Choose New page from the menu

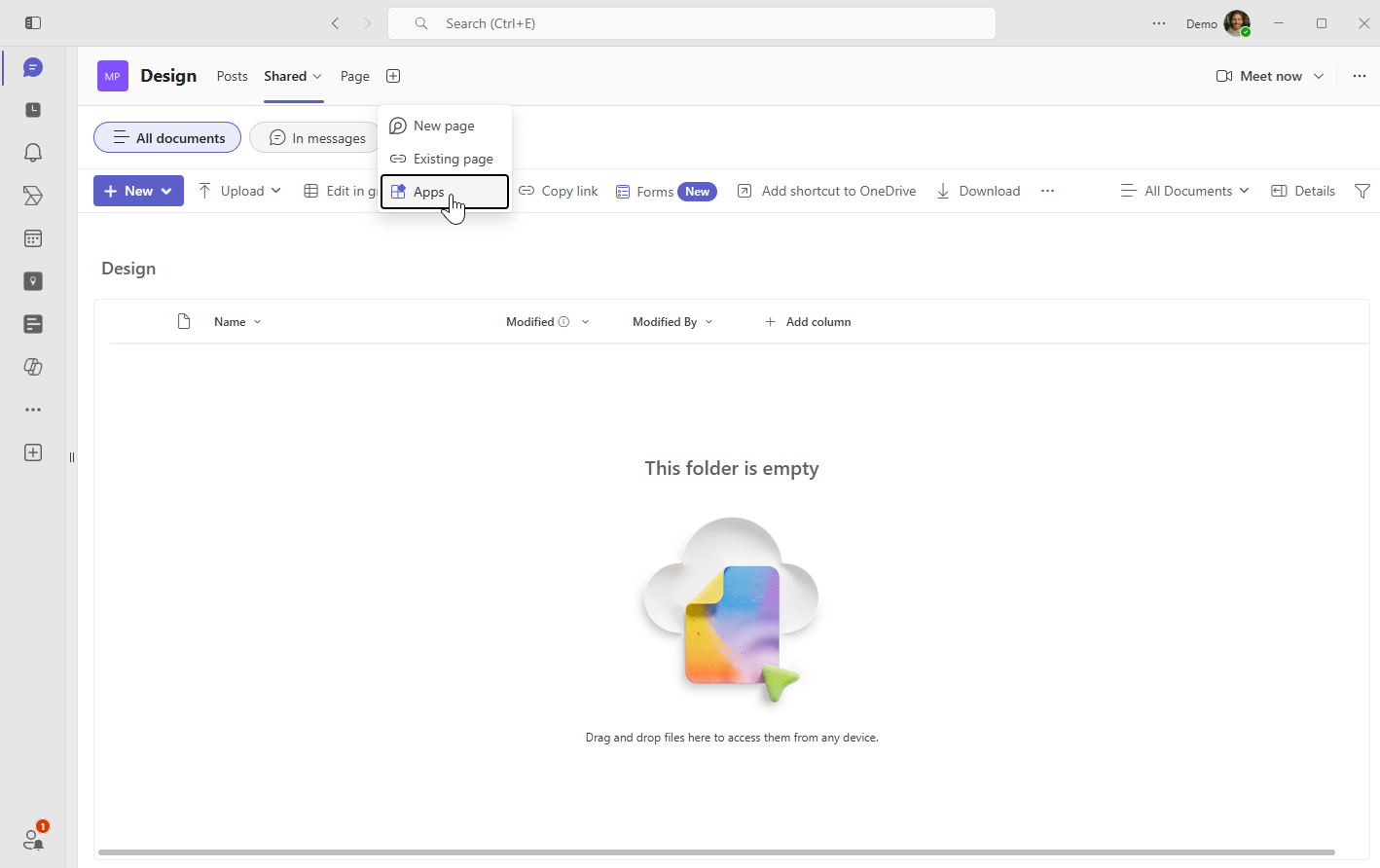click(445, 126)
